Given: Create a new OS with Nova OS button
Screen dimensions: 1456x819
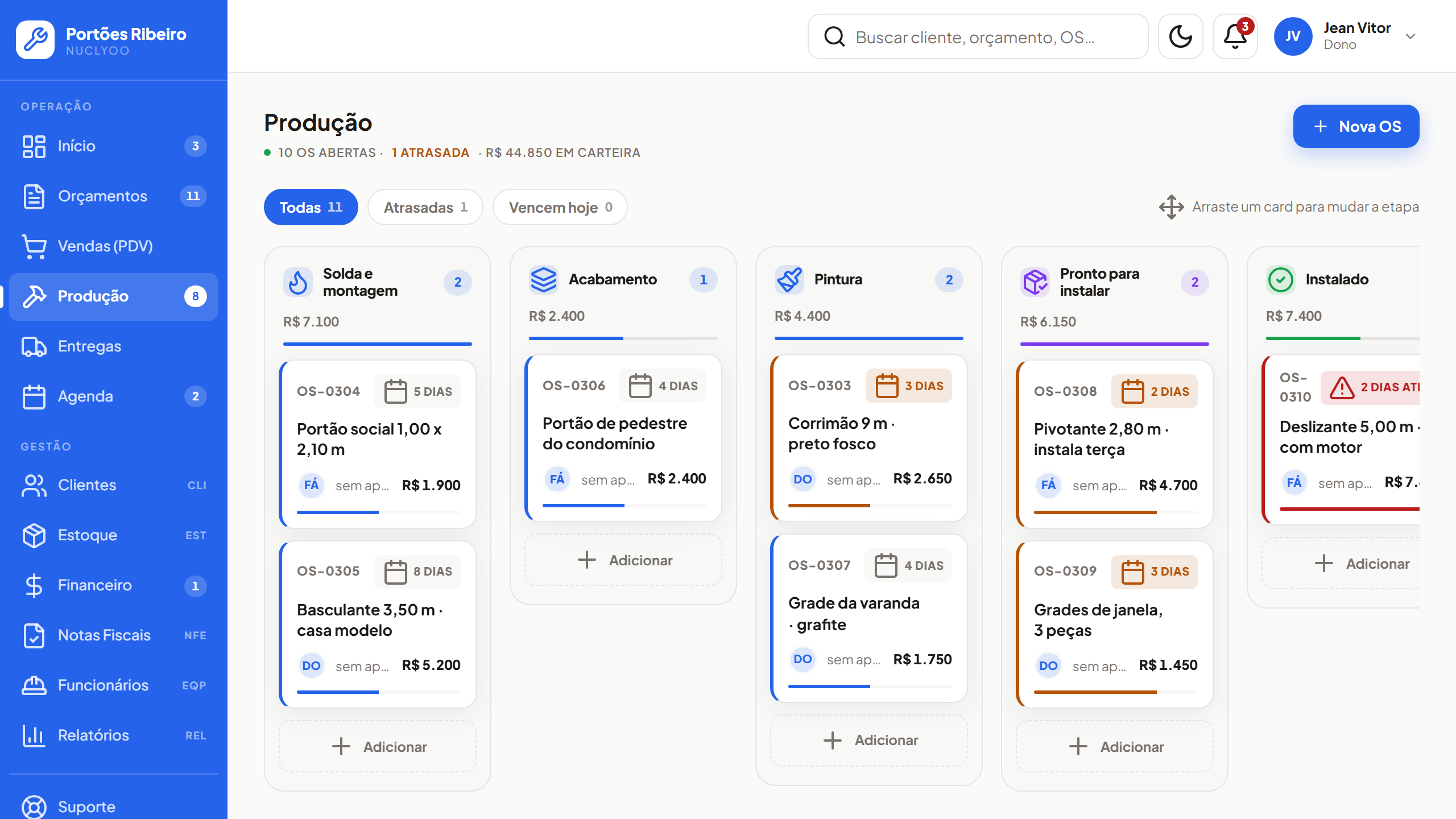Looking at the screenshot, I should click(x=1356, y=126).
